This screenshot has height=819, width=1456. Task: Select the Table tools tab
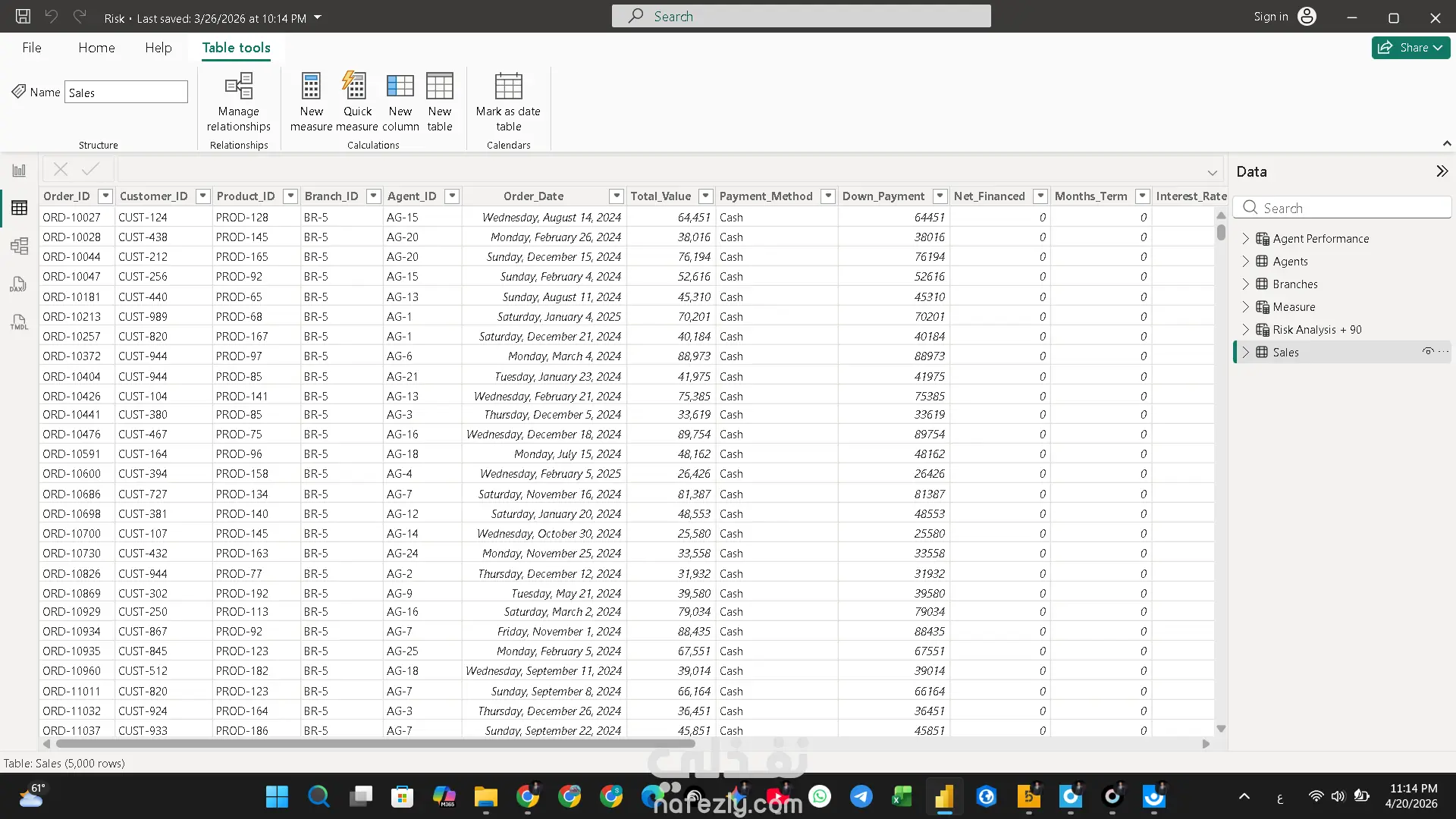pyautogui.click(x=236, y=48)
